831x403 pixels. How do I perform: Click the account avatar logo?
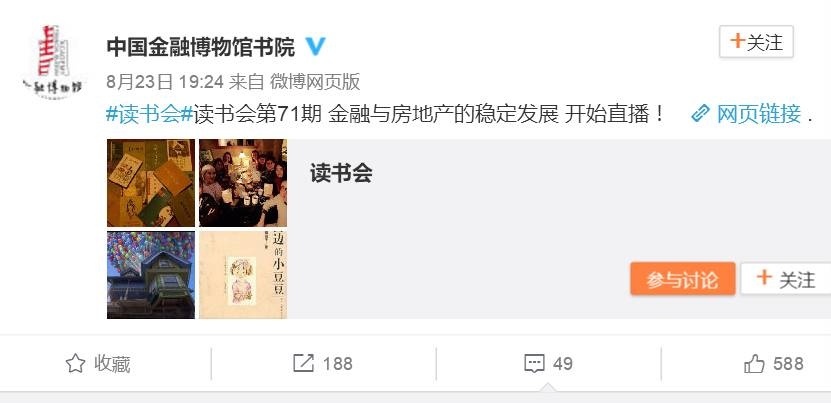[x=52, y=62]
